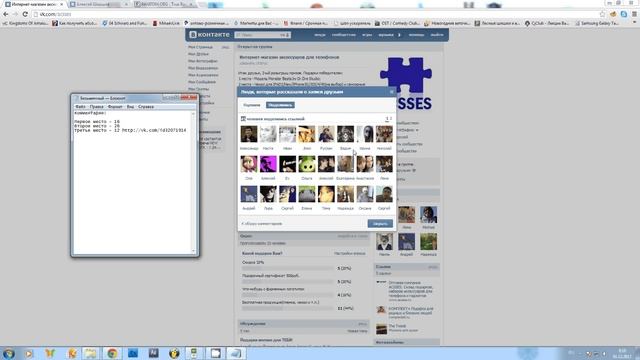Click the Закрыть button in dialog
The image size is (640, 360).
380,224
